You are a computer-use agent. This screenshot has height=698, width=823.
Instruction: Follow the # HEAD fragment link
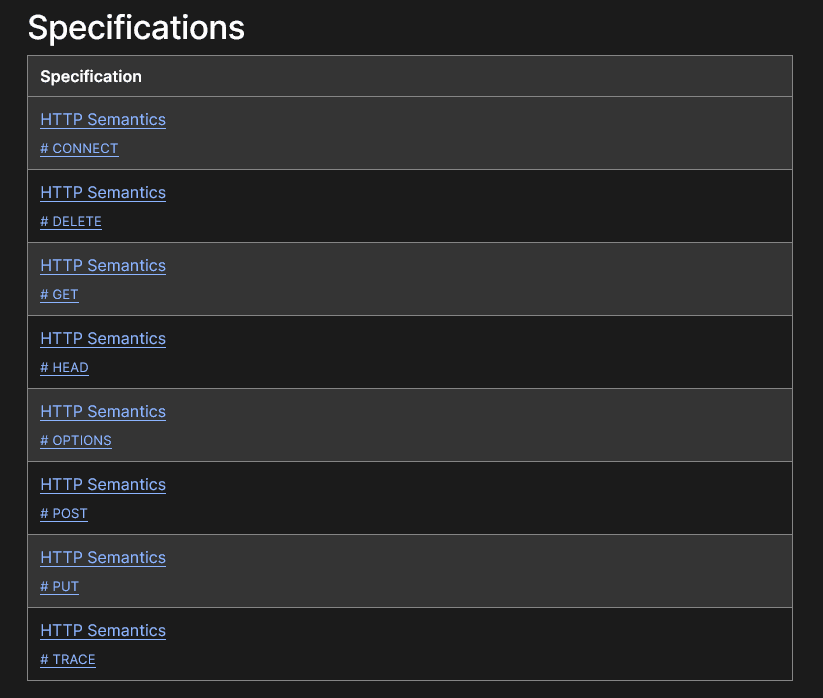click(64, 367)
